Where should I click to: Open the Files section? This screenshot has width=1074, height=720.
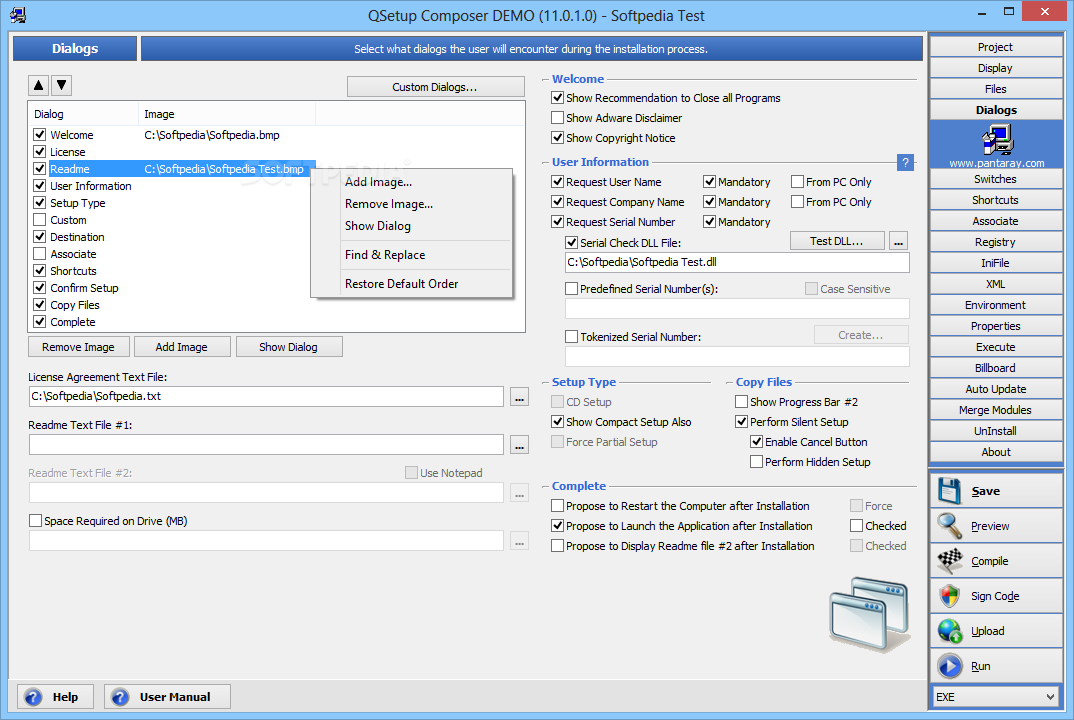click(x=995, y=89)
